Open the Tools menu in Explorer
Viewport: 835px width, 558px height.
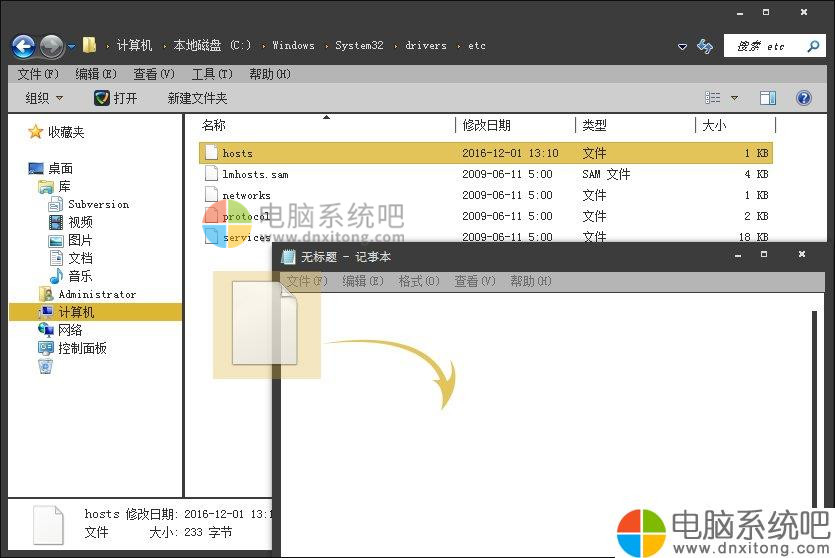tap(211, 74)
